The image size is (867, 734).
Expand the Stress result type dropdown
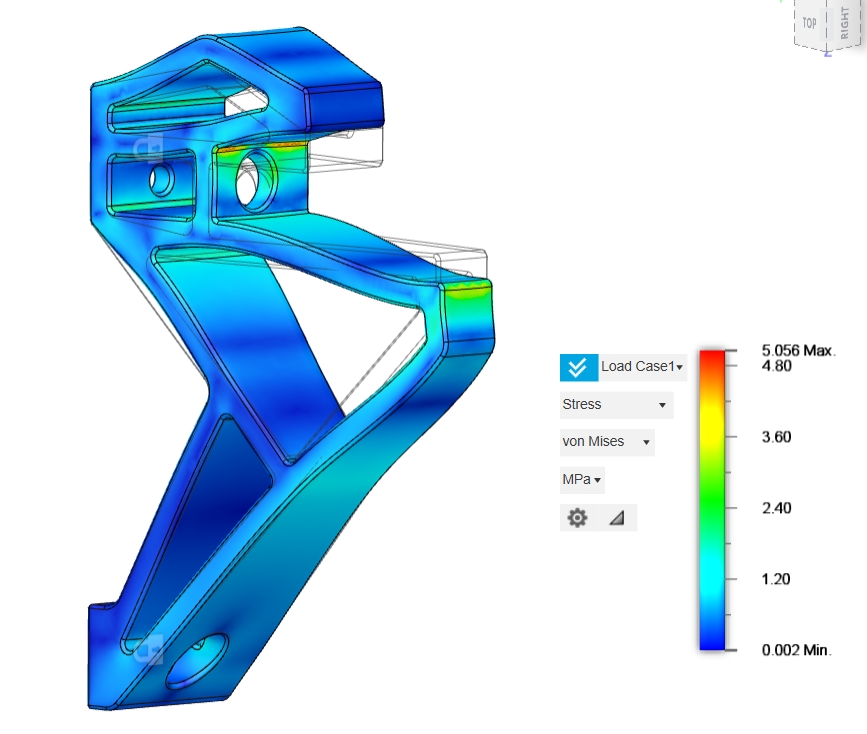617,405
